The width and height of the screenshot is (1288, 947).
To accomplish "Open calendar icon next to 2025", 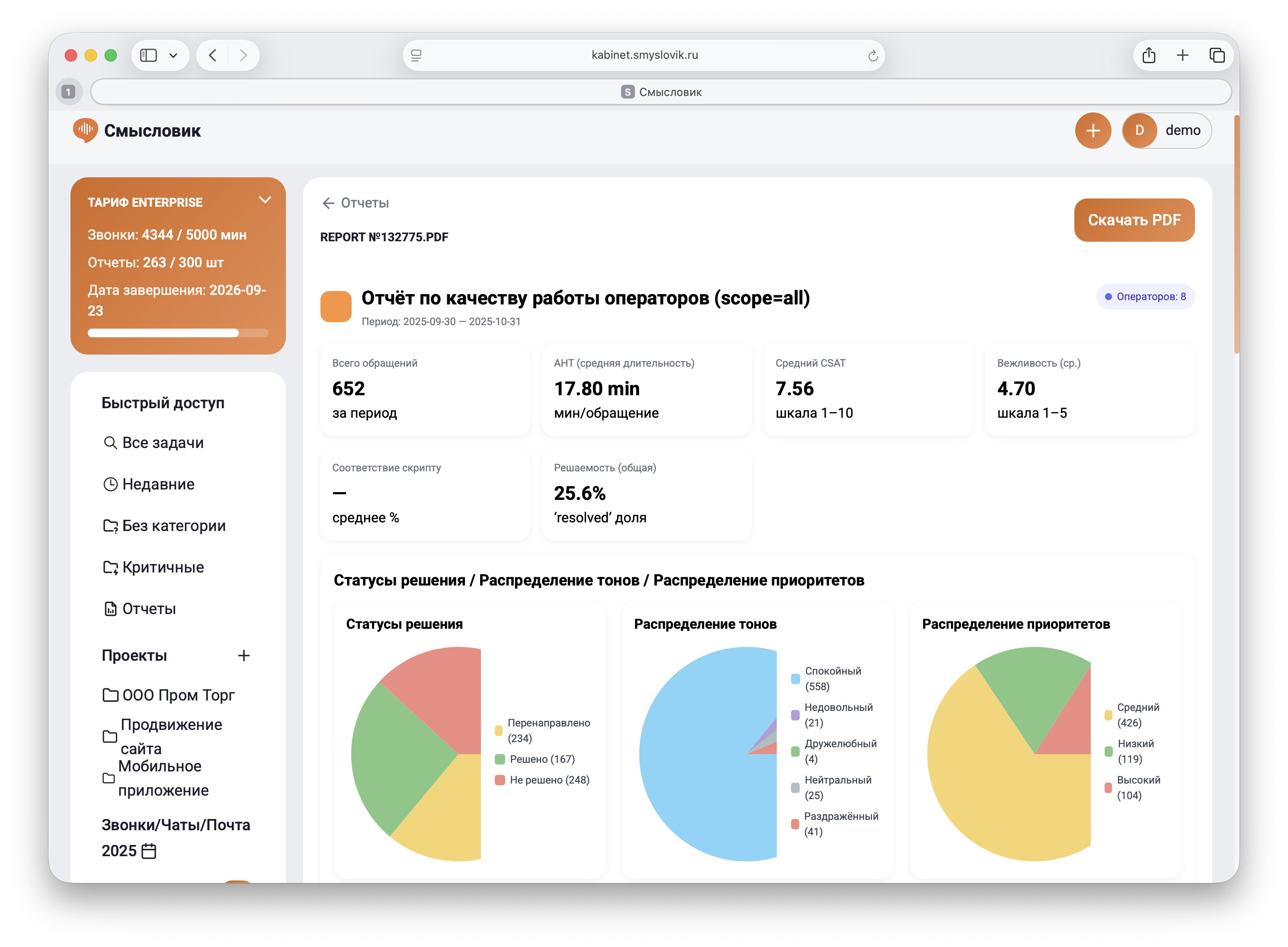I will [x=148, y=851].
